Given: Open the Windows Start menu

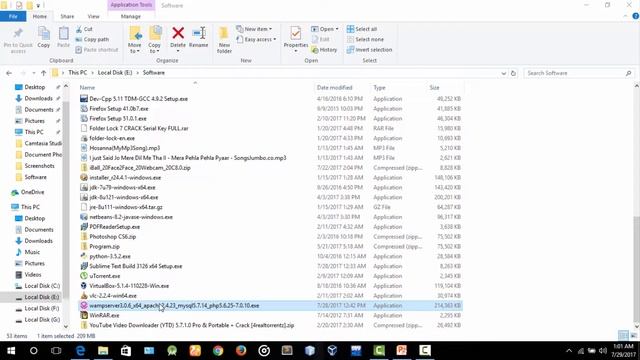Looking at the screenshot, I should coord(11,351).
